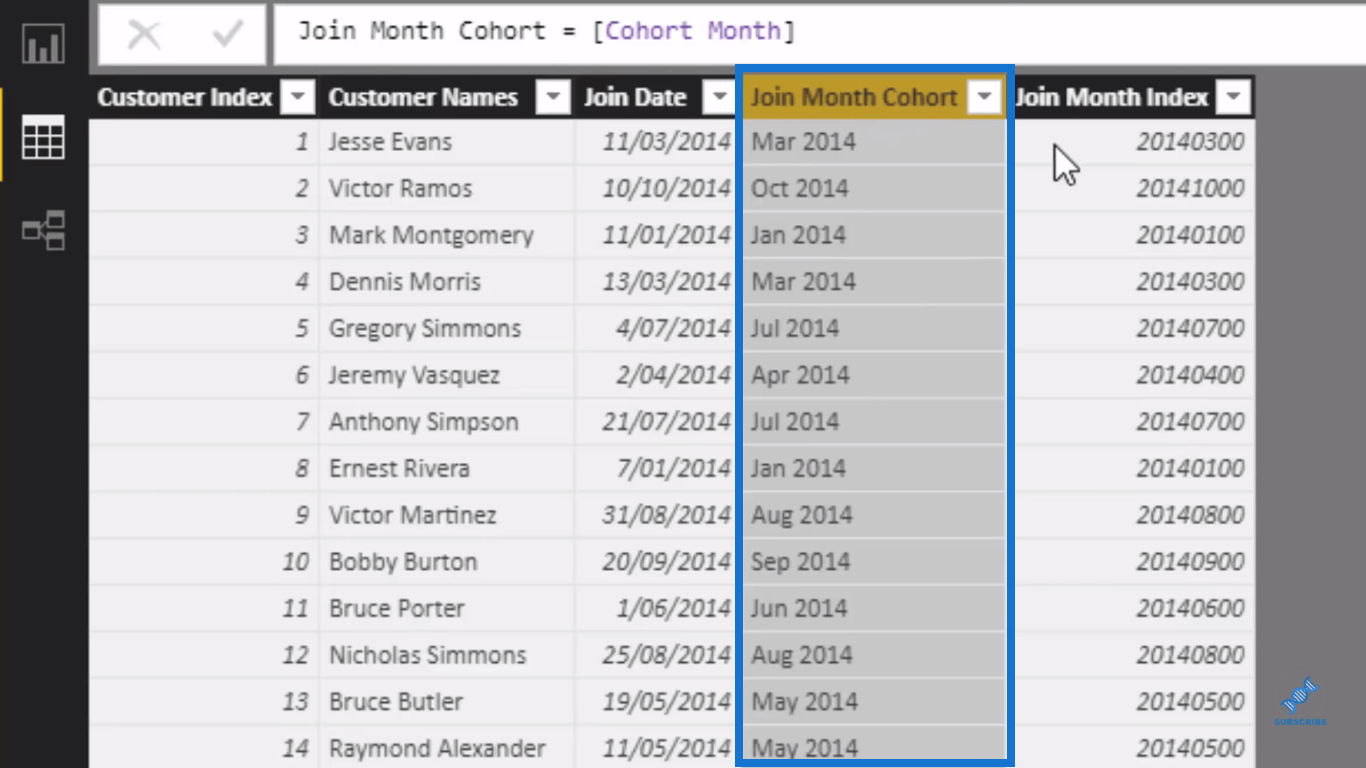Open Join Month Cohort filter dropdown

point(985,97)
